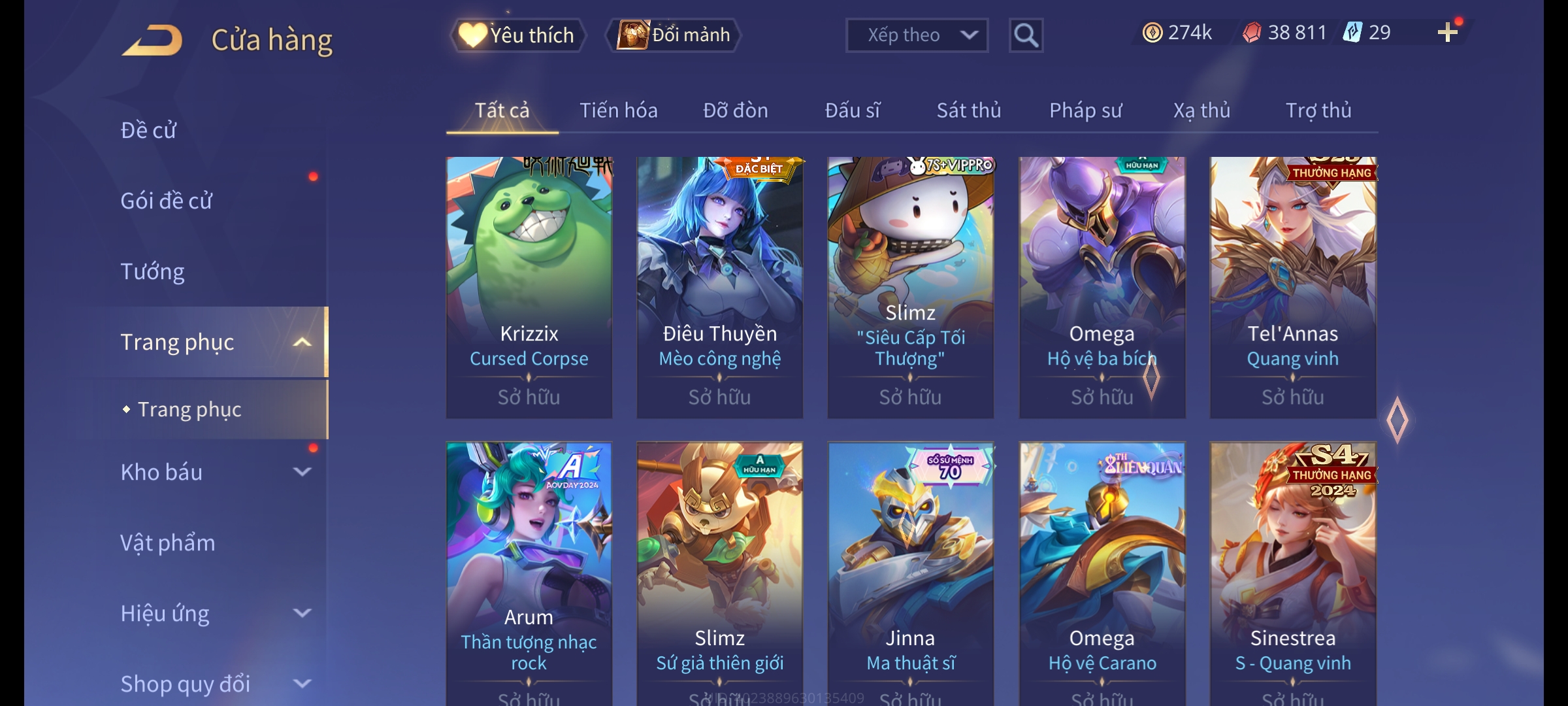Open the chest icon for Đổi mảnh
This screenshot has width=1568, height=706.
pos(632,35)
